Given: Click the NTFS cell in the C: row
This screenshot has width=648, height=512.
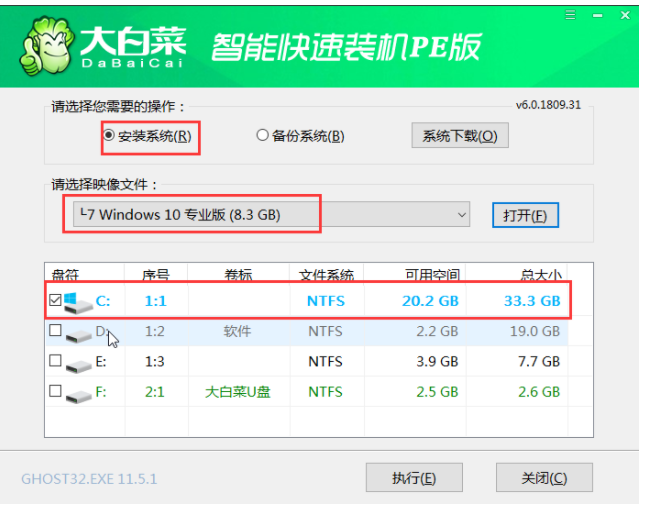Looking at the screenshot, I should click(x=326, y=301).
